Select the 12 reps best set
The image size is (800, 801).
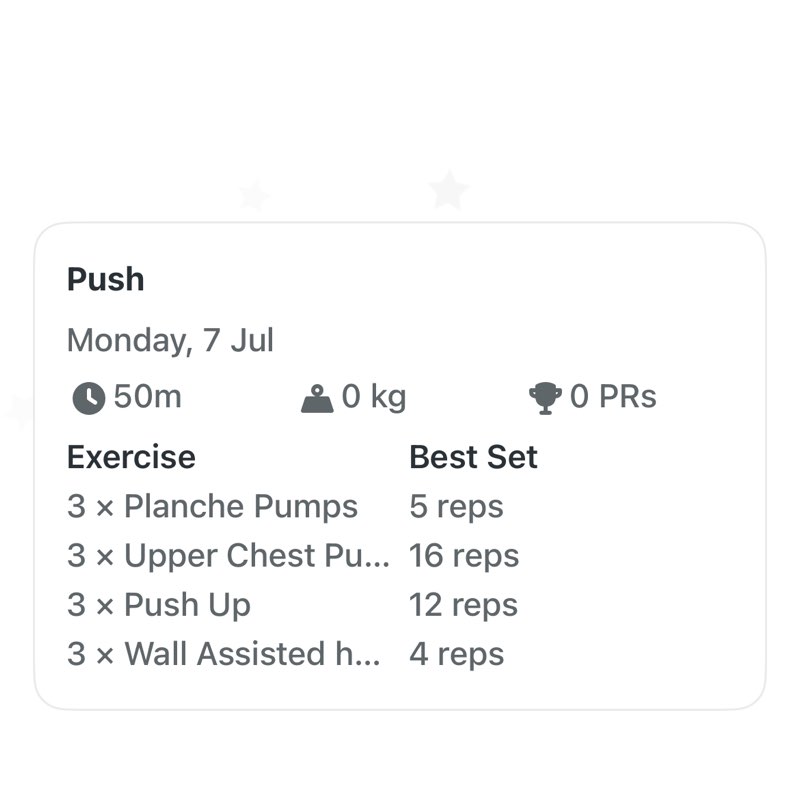pos(463,605)
